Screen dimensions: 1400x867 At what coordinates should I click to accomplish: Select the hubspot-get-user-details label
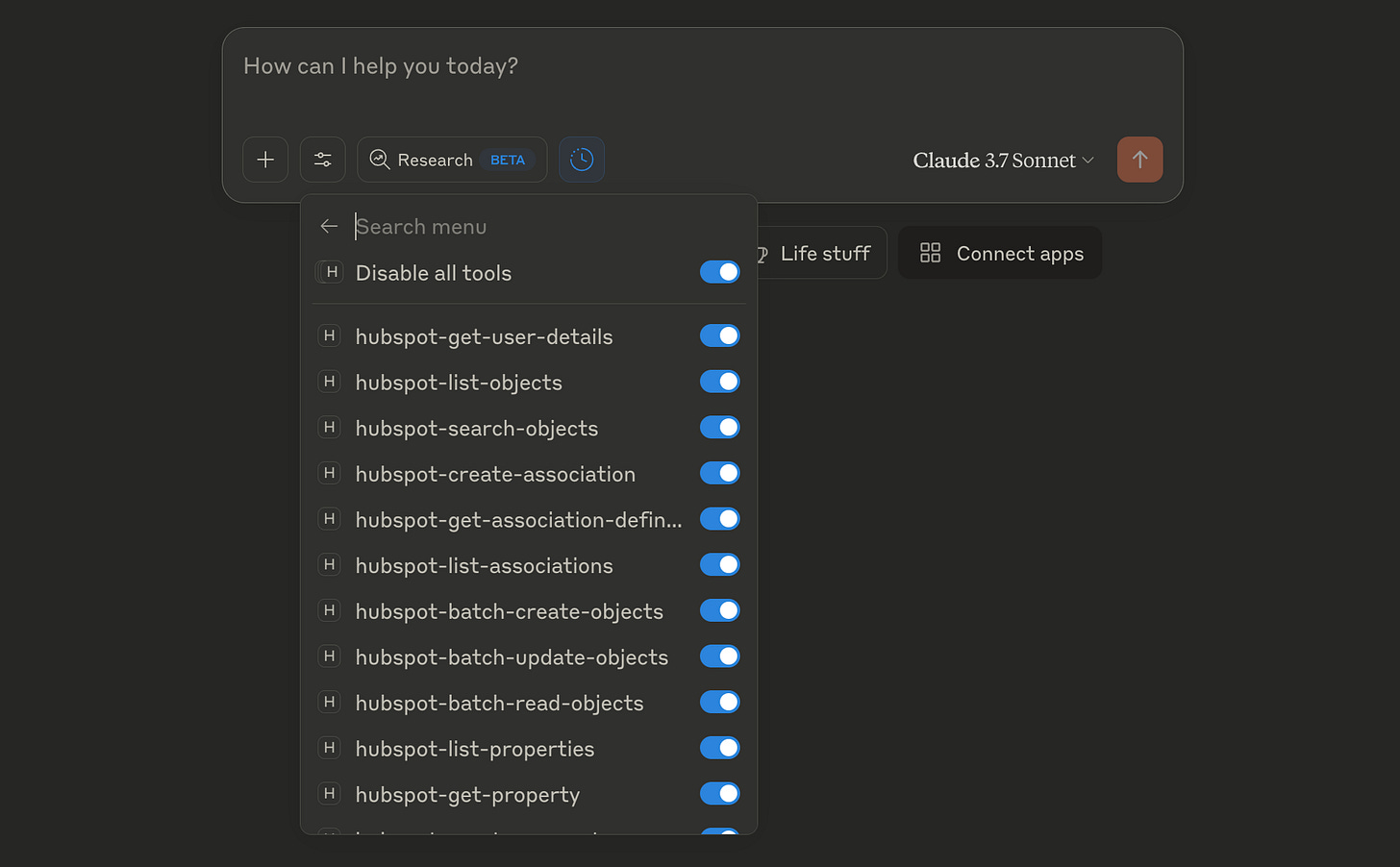(484, 336)
